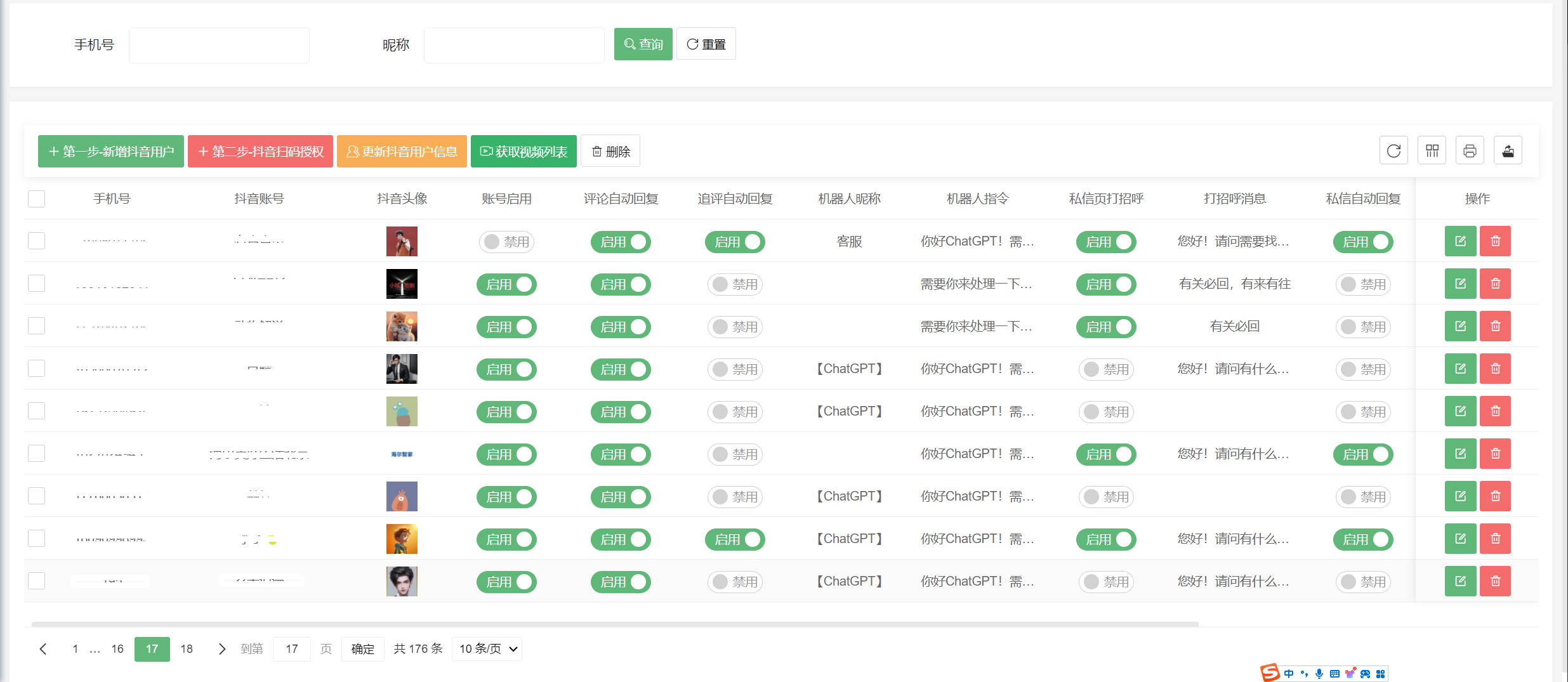Delete the row with the suited man avatar
The image size is (1568, 682).
[1495, 369]
